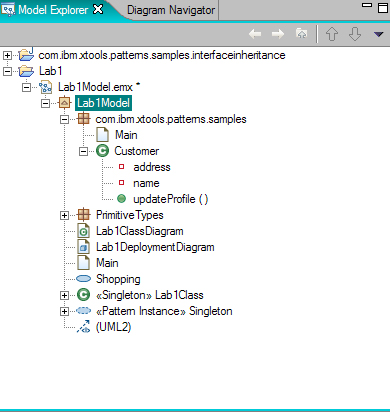
Task: Open the view menu dropdown triangle
Action: pos(378,34)
